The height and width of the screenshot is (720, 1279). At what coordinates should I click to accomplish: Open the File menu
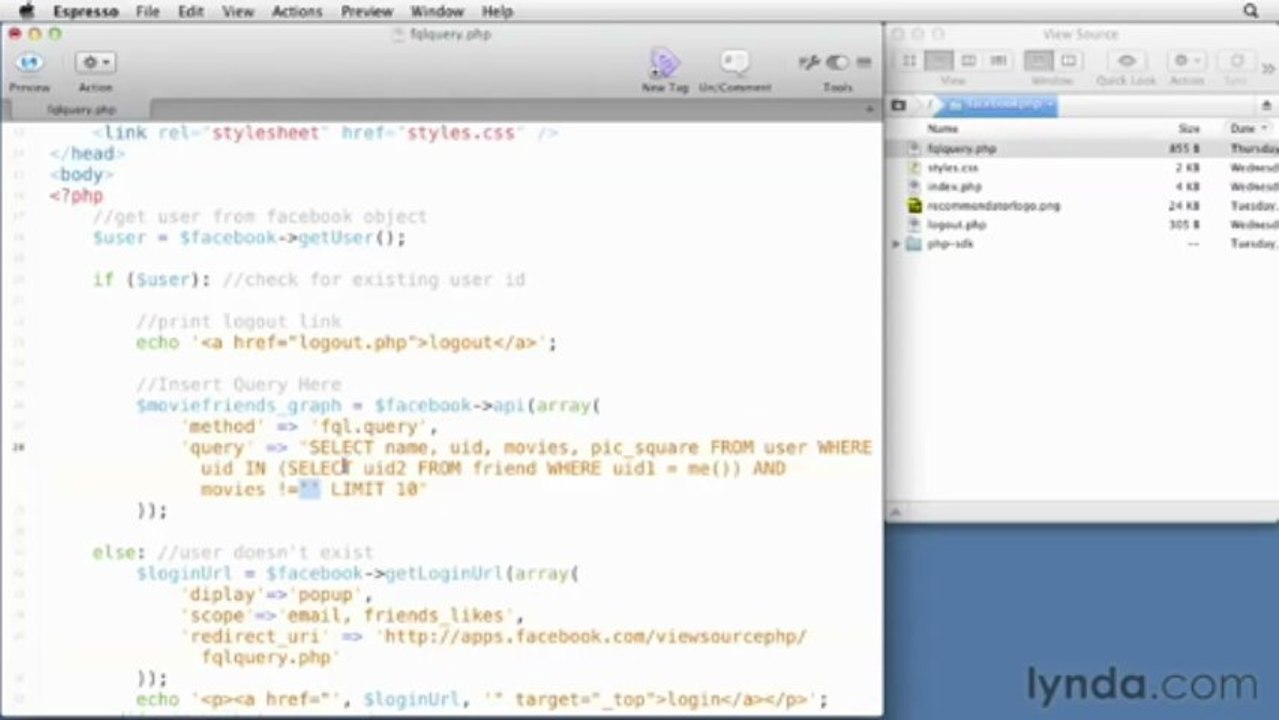coord(147,11)
